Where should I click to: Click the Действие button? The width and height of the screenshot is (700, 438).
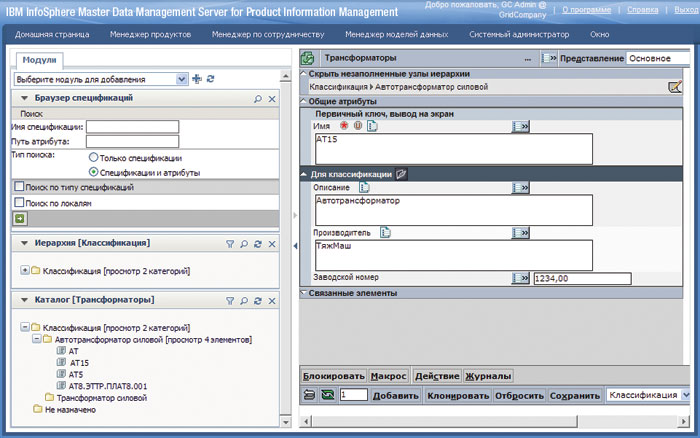[x=437, y=376]
